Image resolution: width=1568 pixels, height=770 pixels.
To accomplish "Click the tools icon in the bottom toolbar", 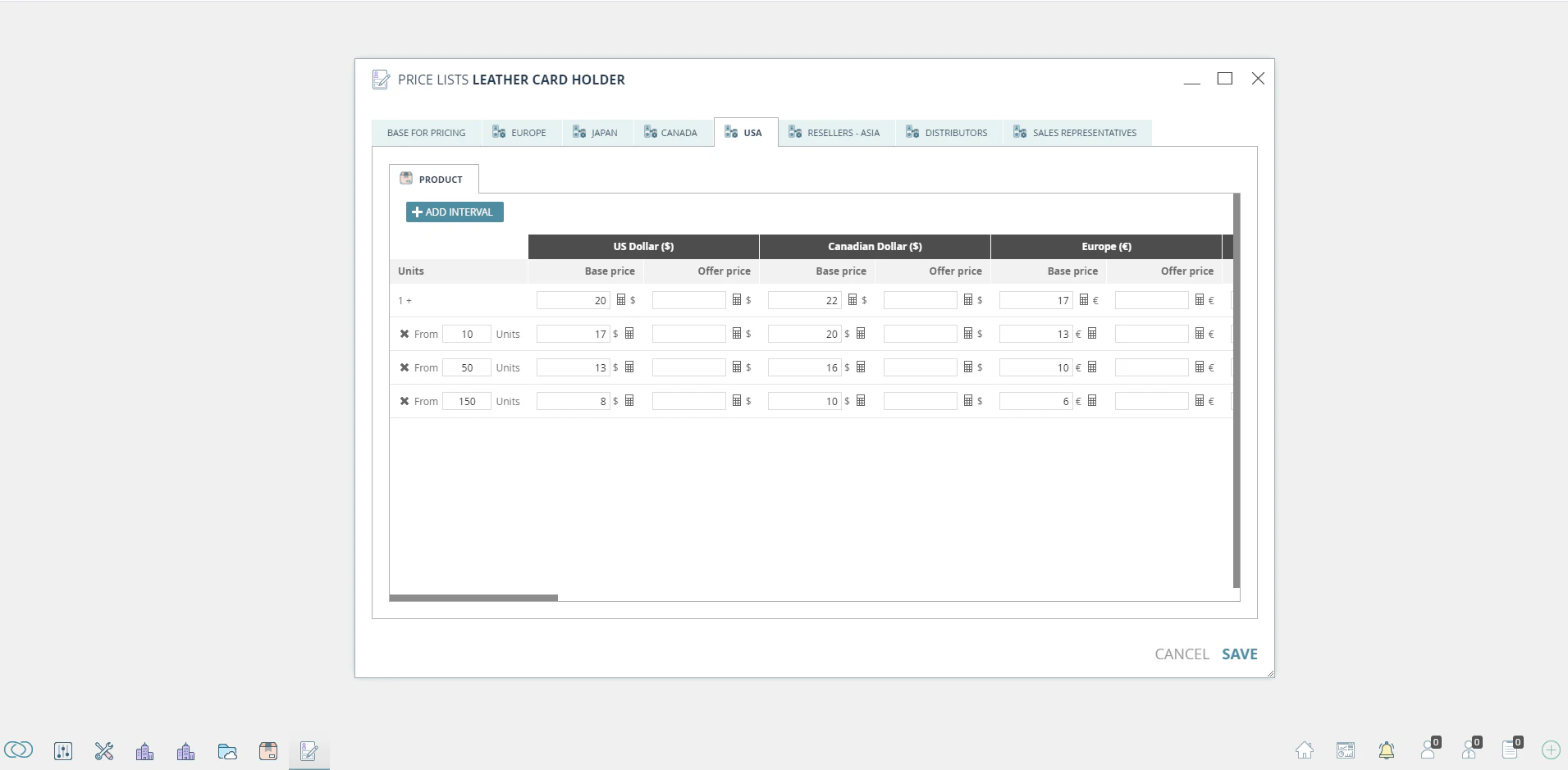I will 104,750.
